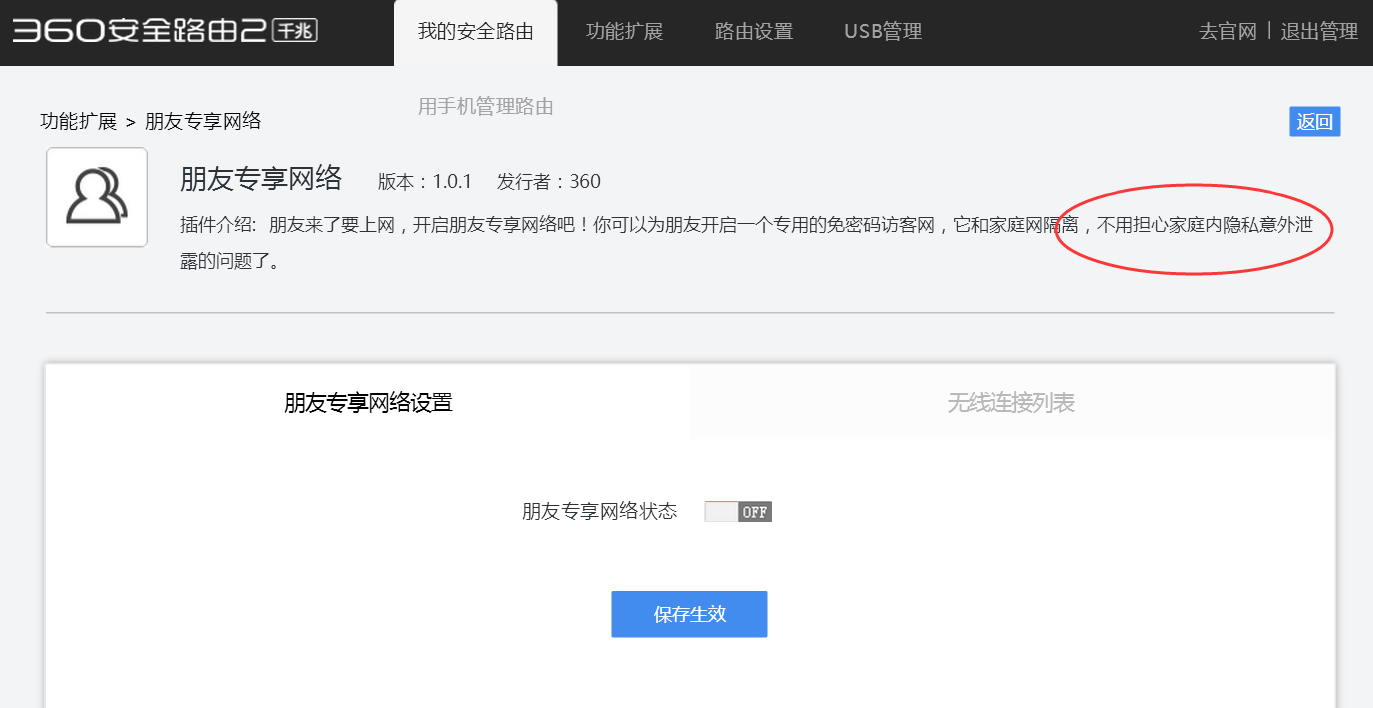
Task: Toggle the 朋友专享网络状态 OFF switch
Action: coord(738,512)
